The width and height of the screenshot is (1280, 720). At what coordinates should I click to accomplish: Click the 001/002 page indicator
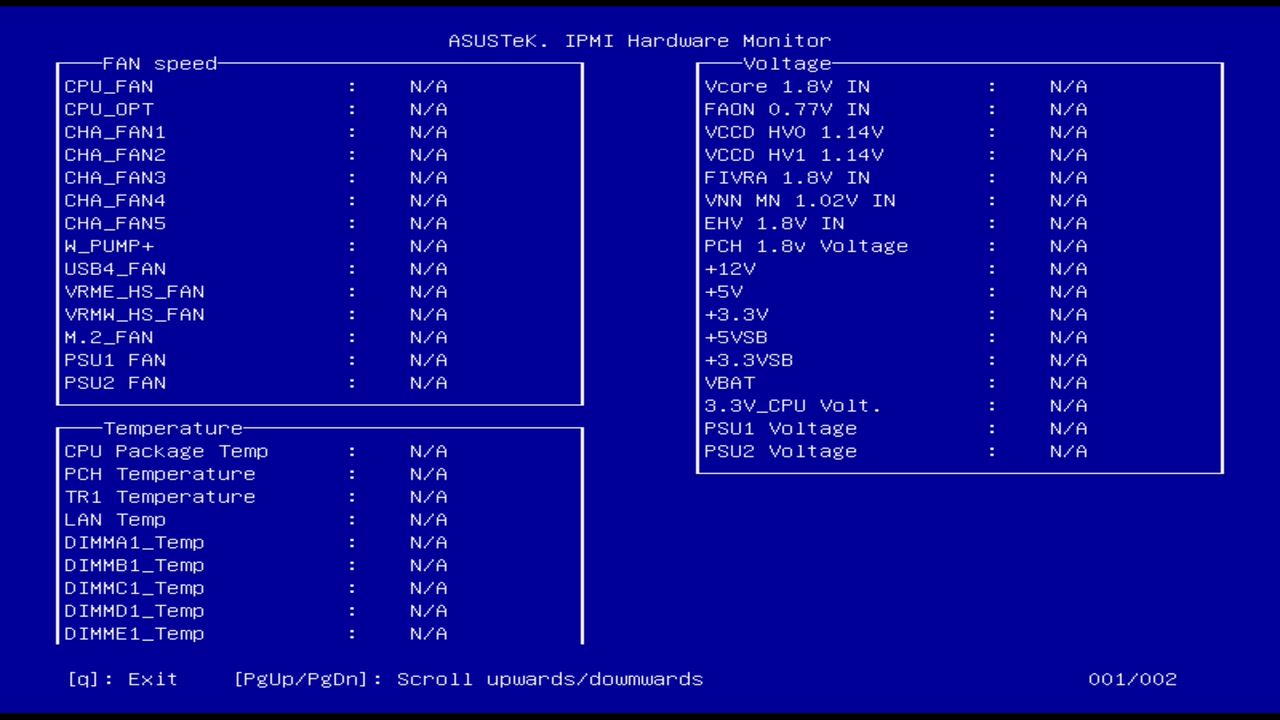pos(1132,679)
